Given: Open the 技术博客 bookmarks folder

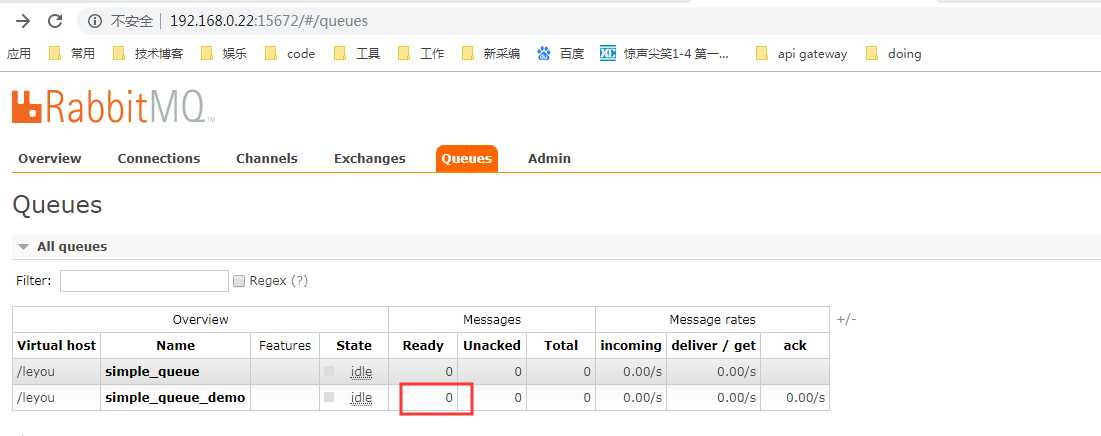Looking at the screenshot, I should pyautogui.click(x=148, y=53).
